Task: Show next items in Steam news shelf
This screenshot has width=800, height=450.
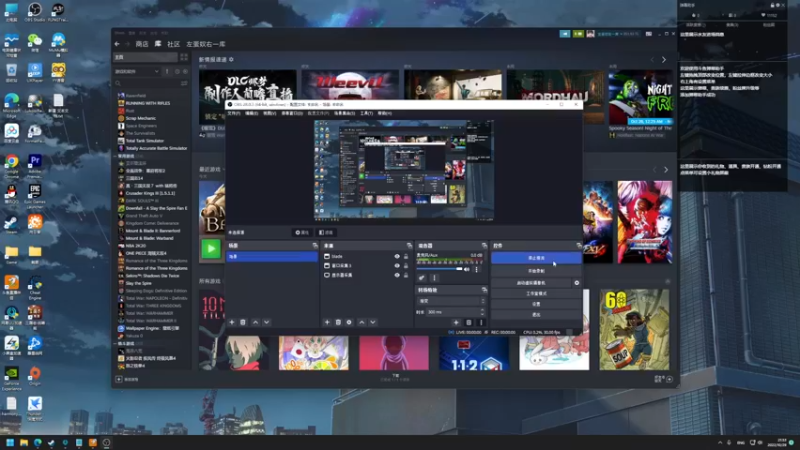Action: click(664, 60)
